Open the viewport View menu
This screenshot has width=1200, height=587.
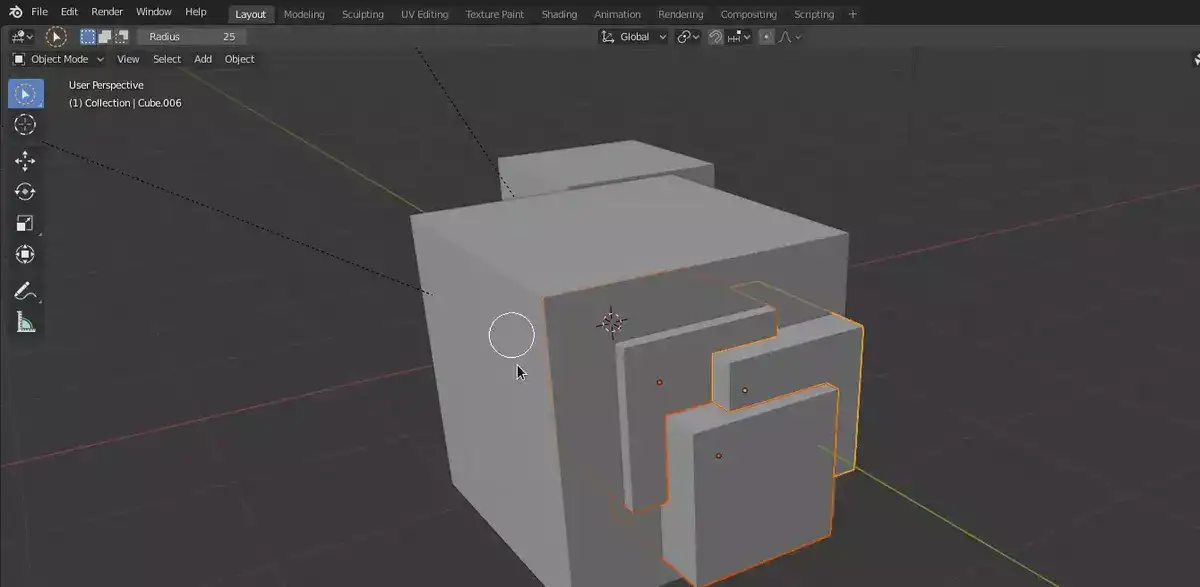(x=128, y=59)
